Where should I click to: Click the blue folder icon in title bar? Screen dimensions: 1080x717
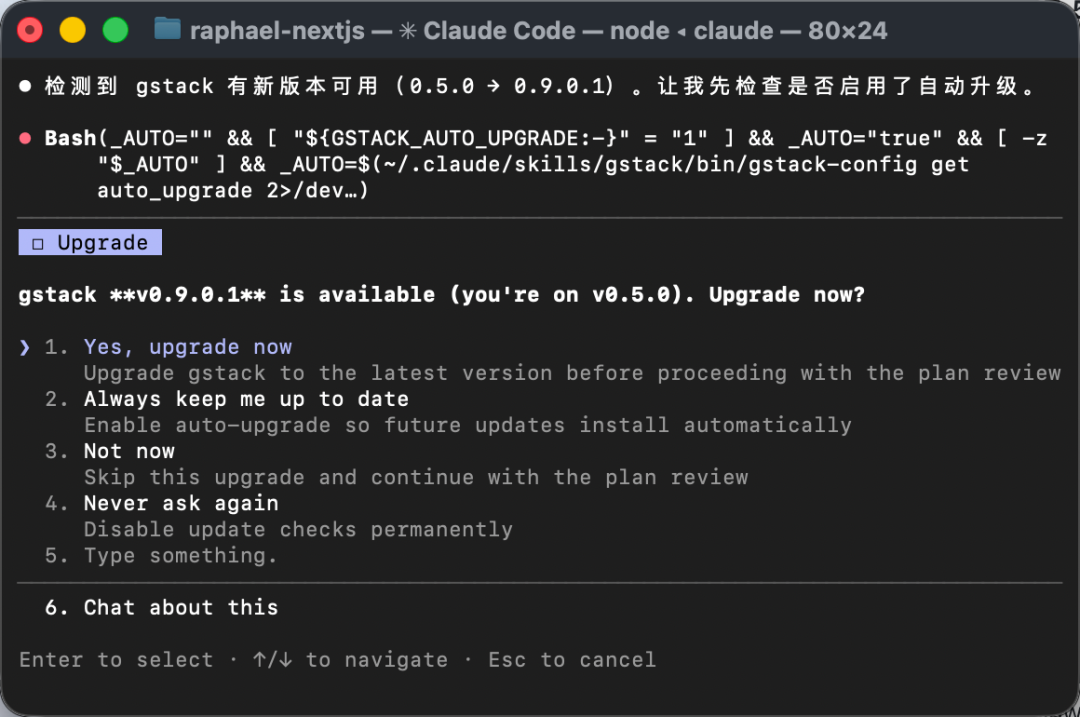[167, 30]
